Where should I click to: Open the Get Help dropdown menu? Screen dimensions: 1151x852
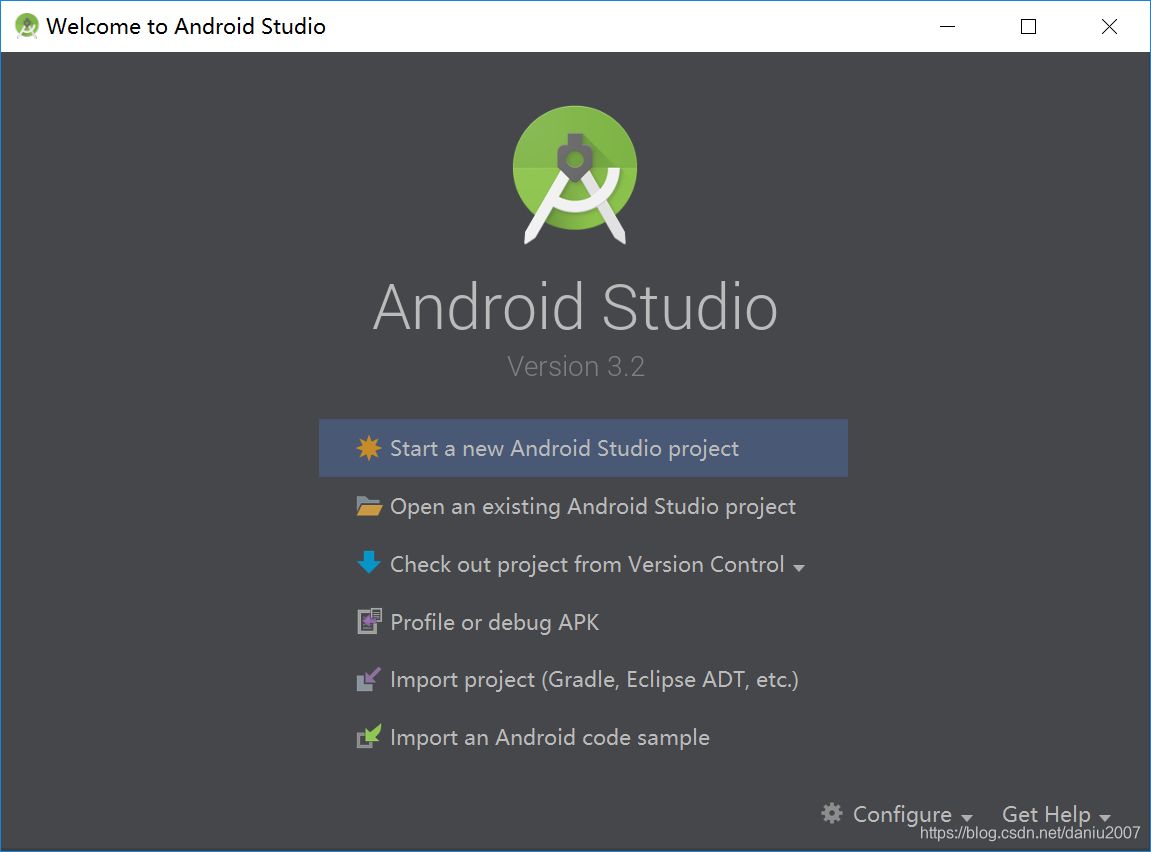pos(1056,814)
